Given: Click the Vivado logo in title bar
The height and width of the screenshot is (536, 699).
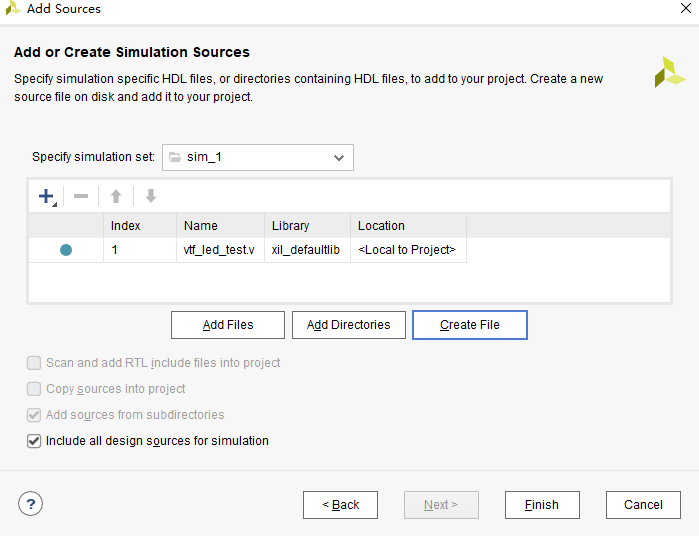Looking at the screenshot, I should click(x=13, y=9).
